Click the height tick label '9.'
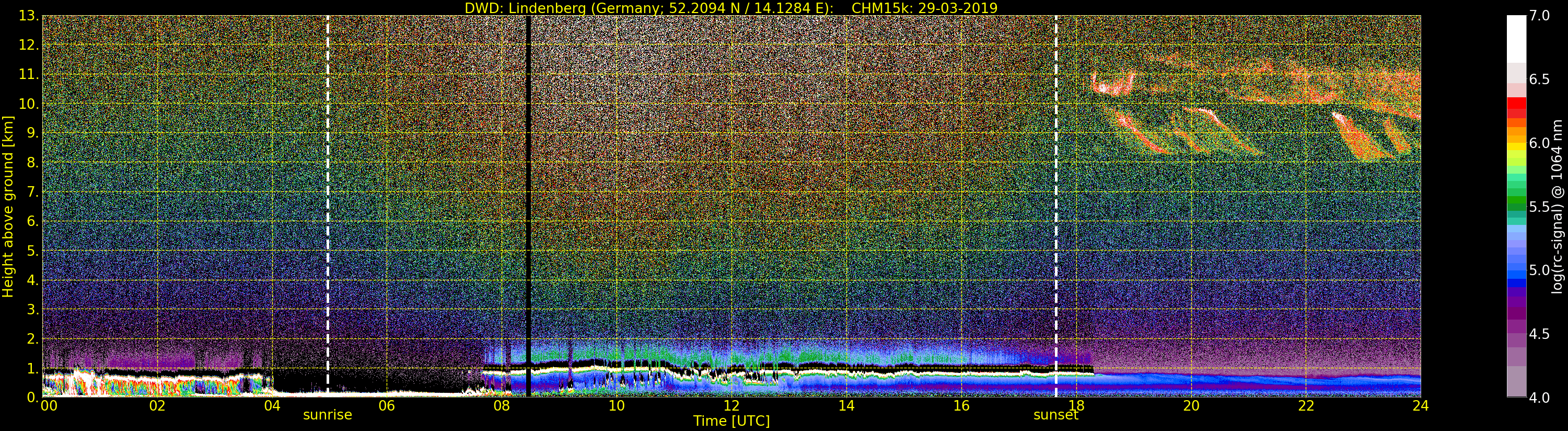Image resolution: width=1568 pixels, height=431 pixels. tap(33, 133)
